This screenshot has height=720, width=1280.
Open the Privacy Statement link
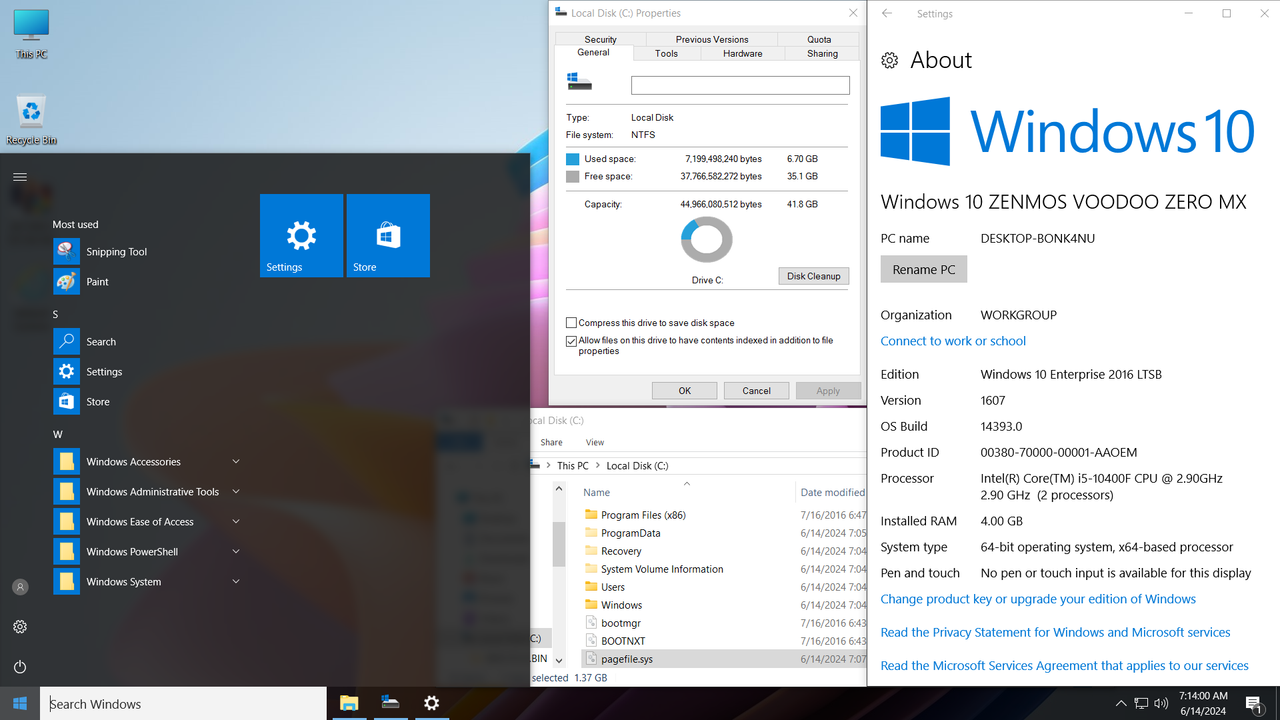point(1055,632)
